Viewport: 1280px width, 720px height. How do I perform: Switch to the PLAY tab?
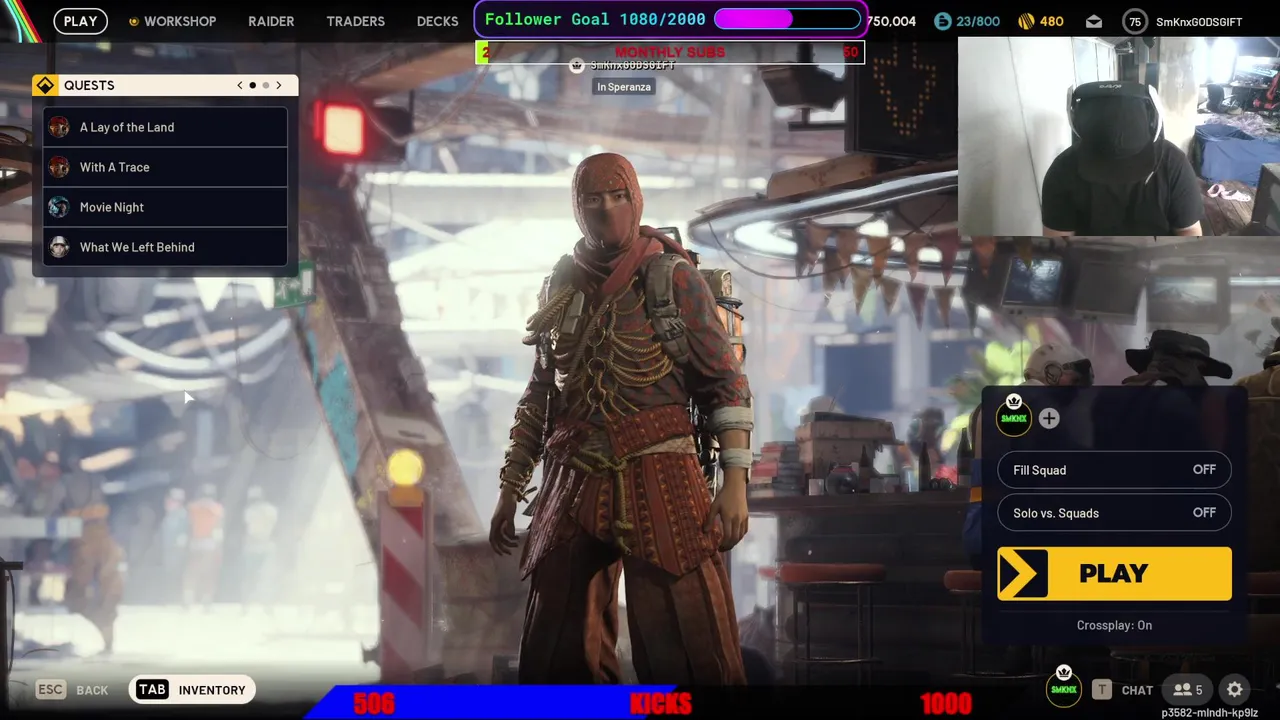[x=81, y=21]
